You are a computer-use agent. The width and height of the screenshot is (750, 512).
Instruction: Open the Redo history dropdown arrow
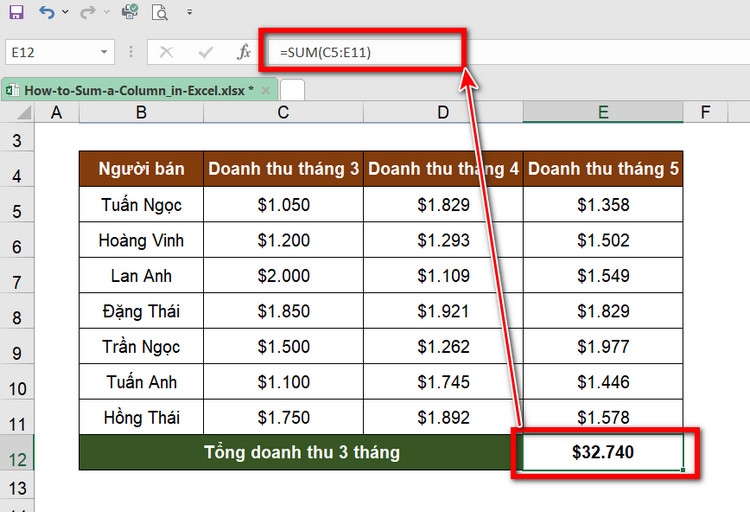click(x=106, y=11)
